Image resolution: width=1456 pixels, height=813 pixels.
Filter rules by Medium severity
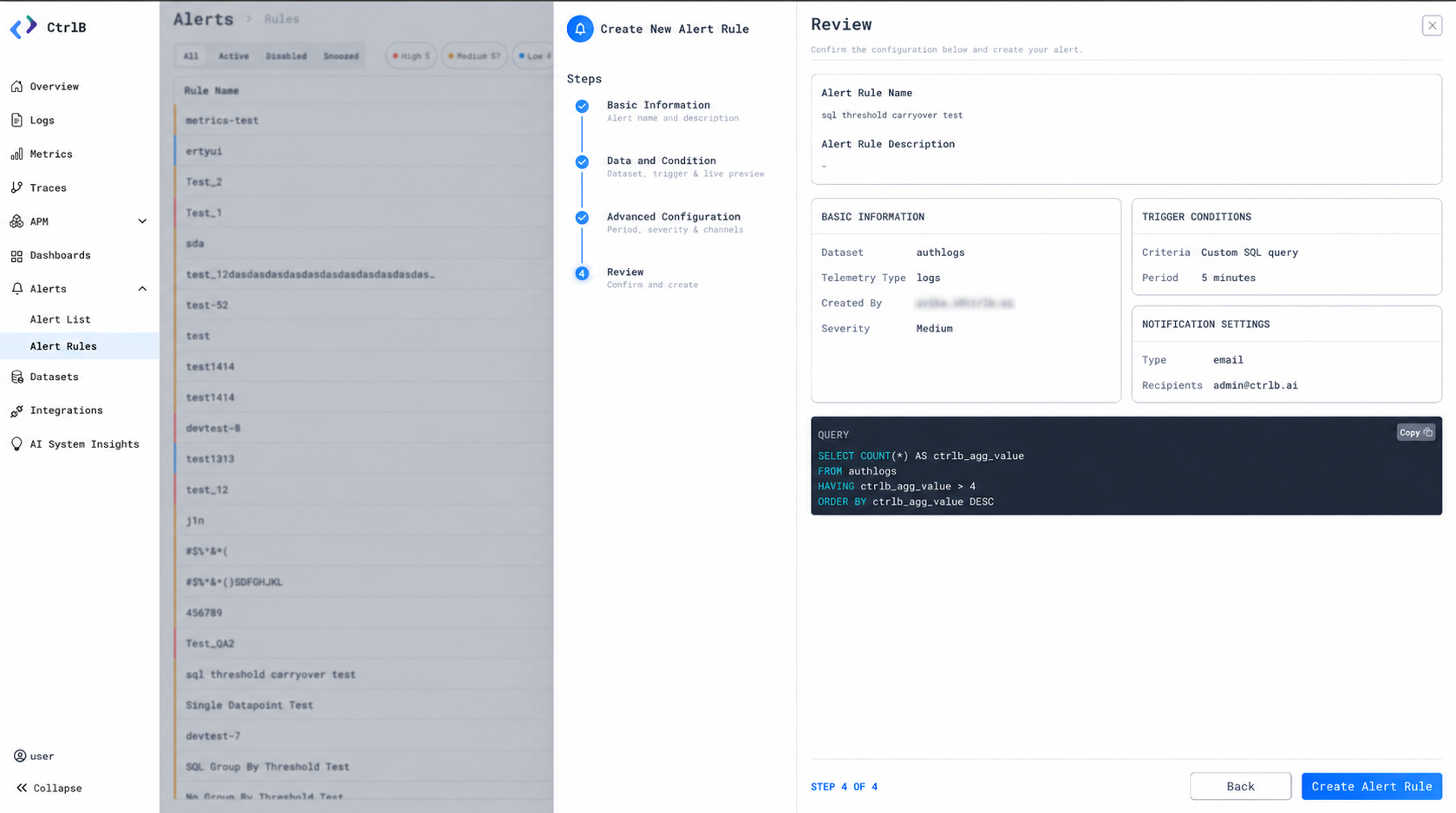pos(474,56)
